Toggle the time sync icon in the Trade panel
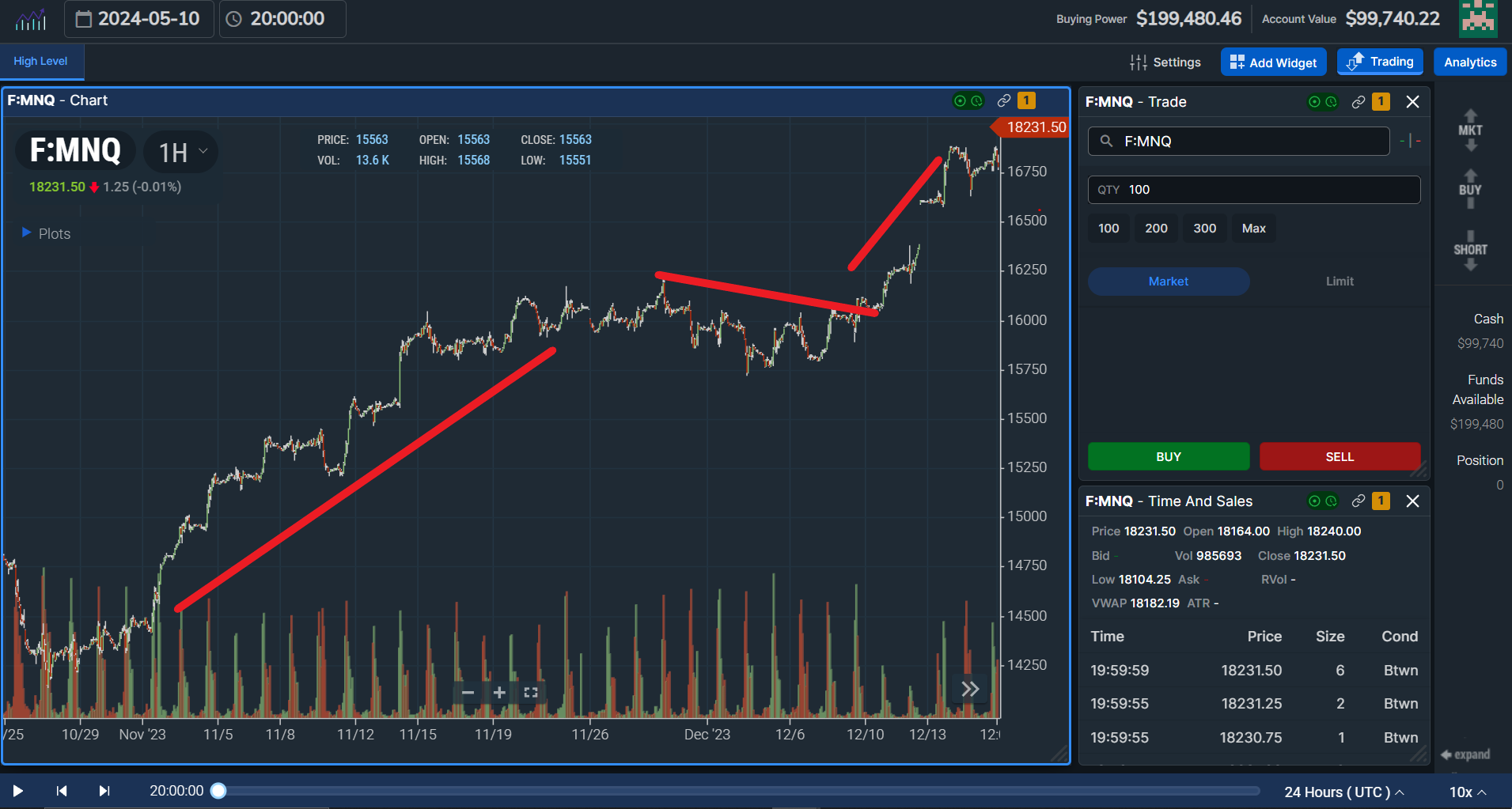The image size is (1512, 809). tap(1333, 102)
